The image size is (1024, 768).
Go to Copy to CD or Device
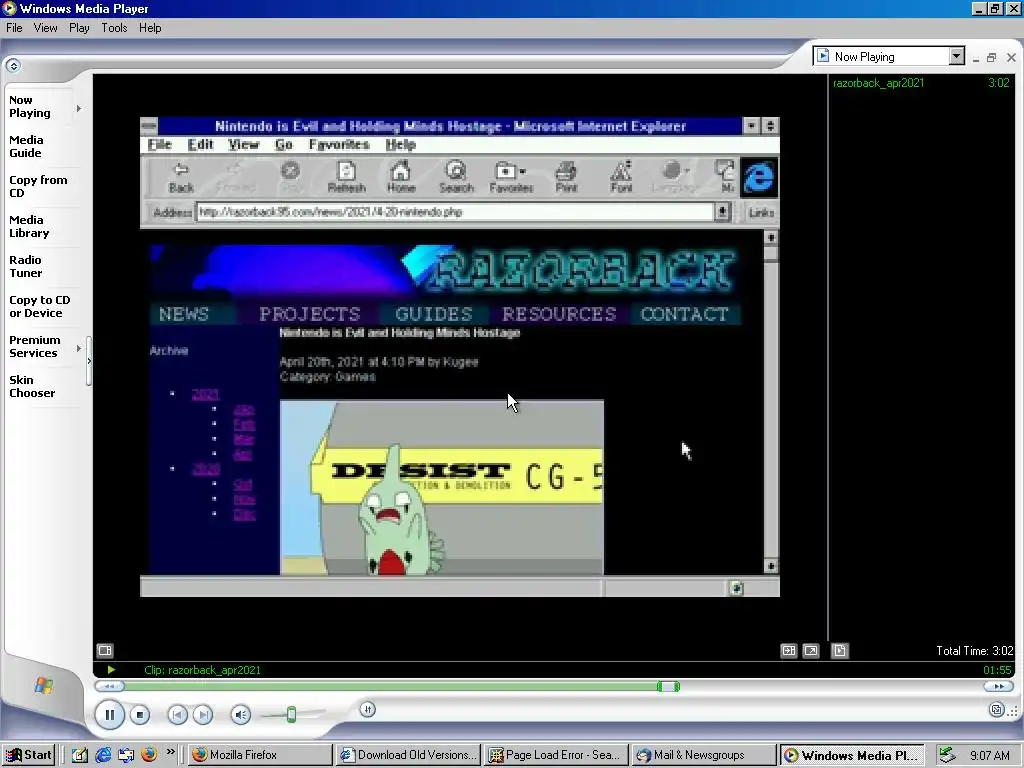coord(39,306)
